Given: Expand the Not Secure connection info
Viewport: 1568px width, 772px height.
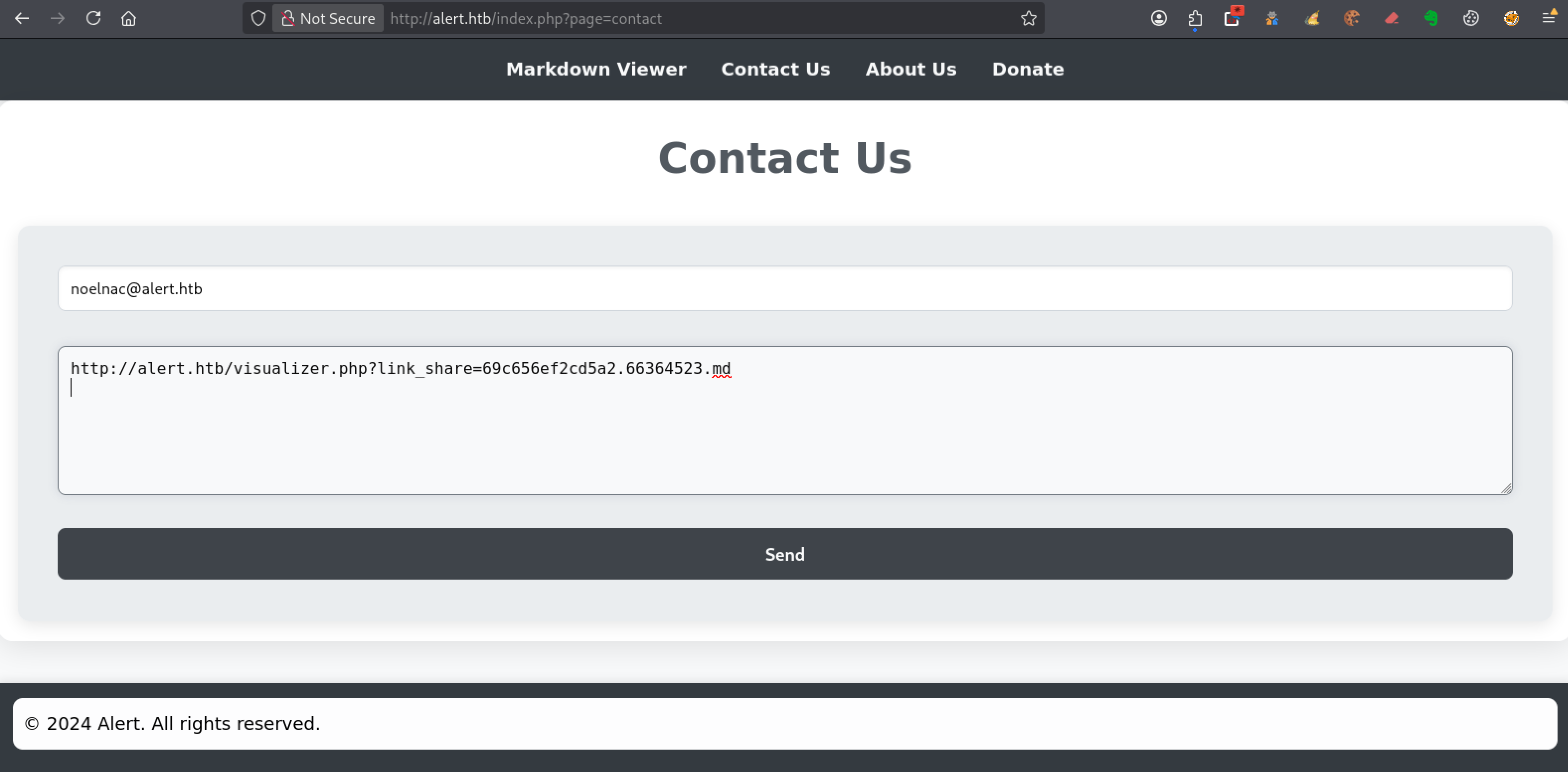Looking at the screenshot, I should (328, 18).
